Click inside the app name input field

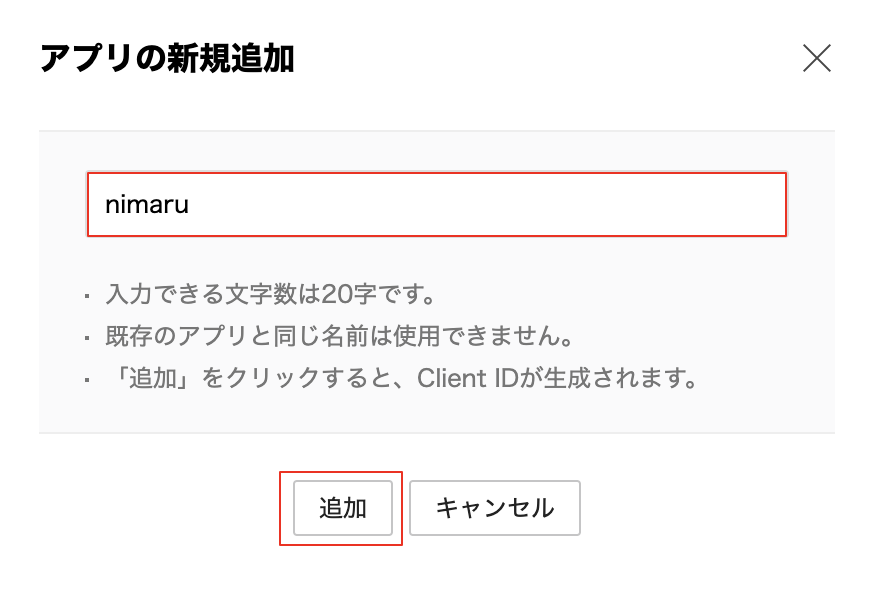435,204
